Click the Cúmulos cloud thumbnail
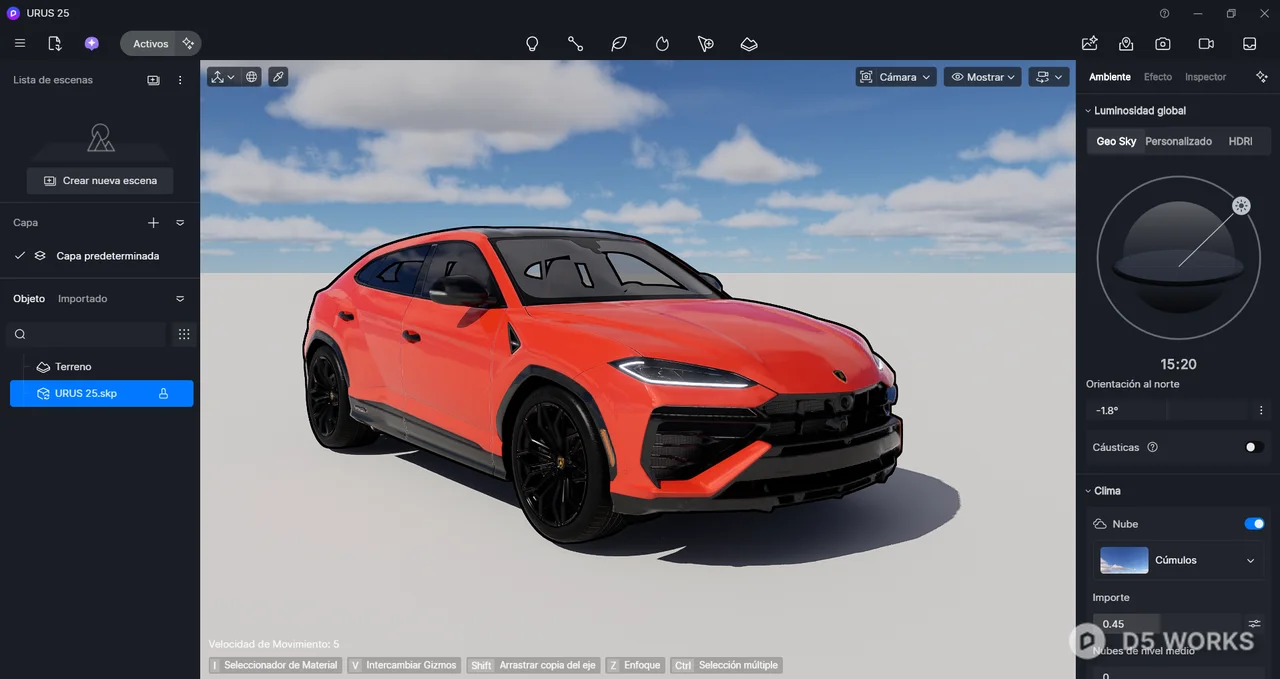The width and height of the screenshot is (1280, 679). click(1124, 560)
